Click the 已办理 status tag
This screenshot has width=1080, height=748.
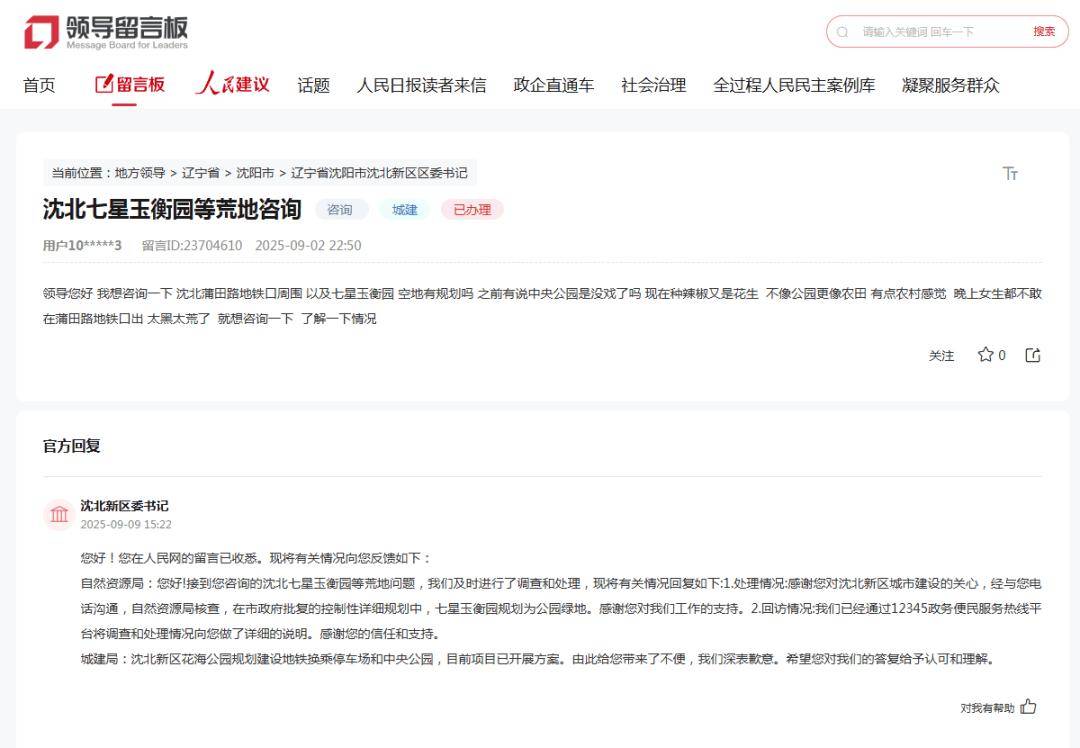coord(472,210)
